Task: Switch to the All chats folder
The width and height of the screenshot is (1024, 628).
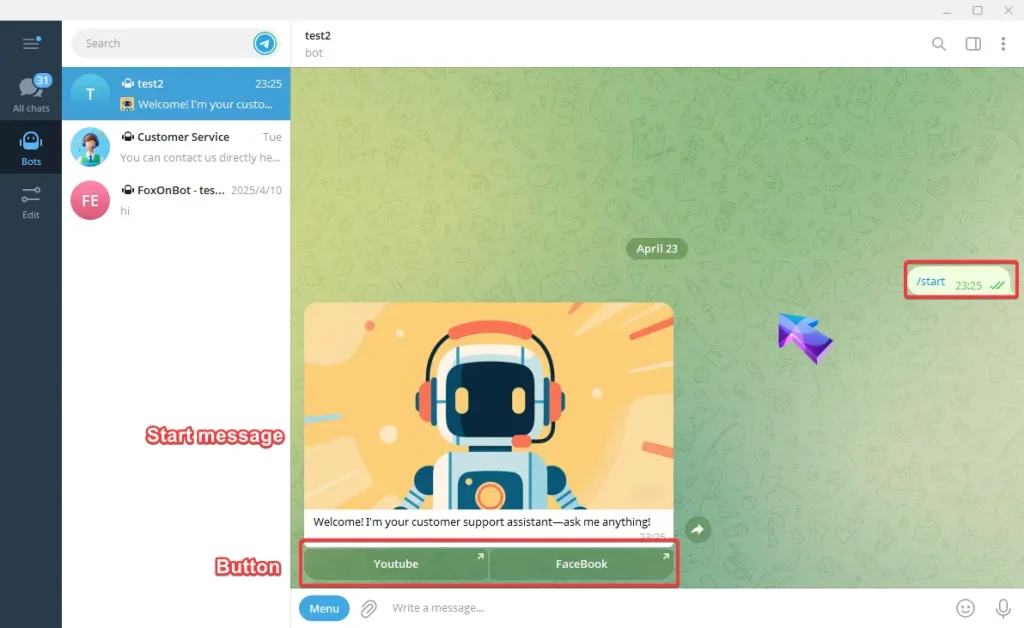Action: 31,94
